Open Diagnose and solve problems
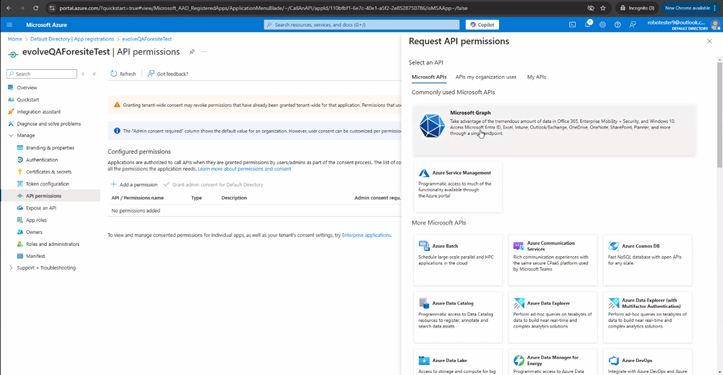Image resolution: width=723 pixels, height=375 pixels. tap(48, 124)
